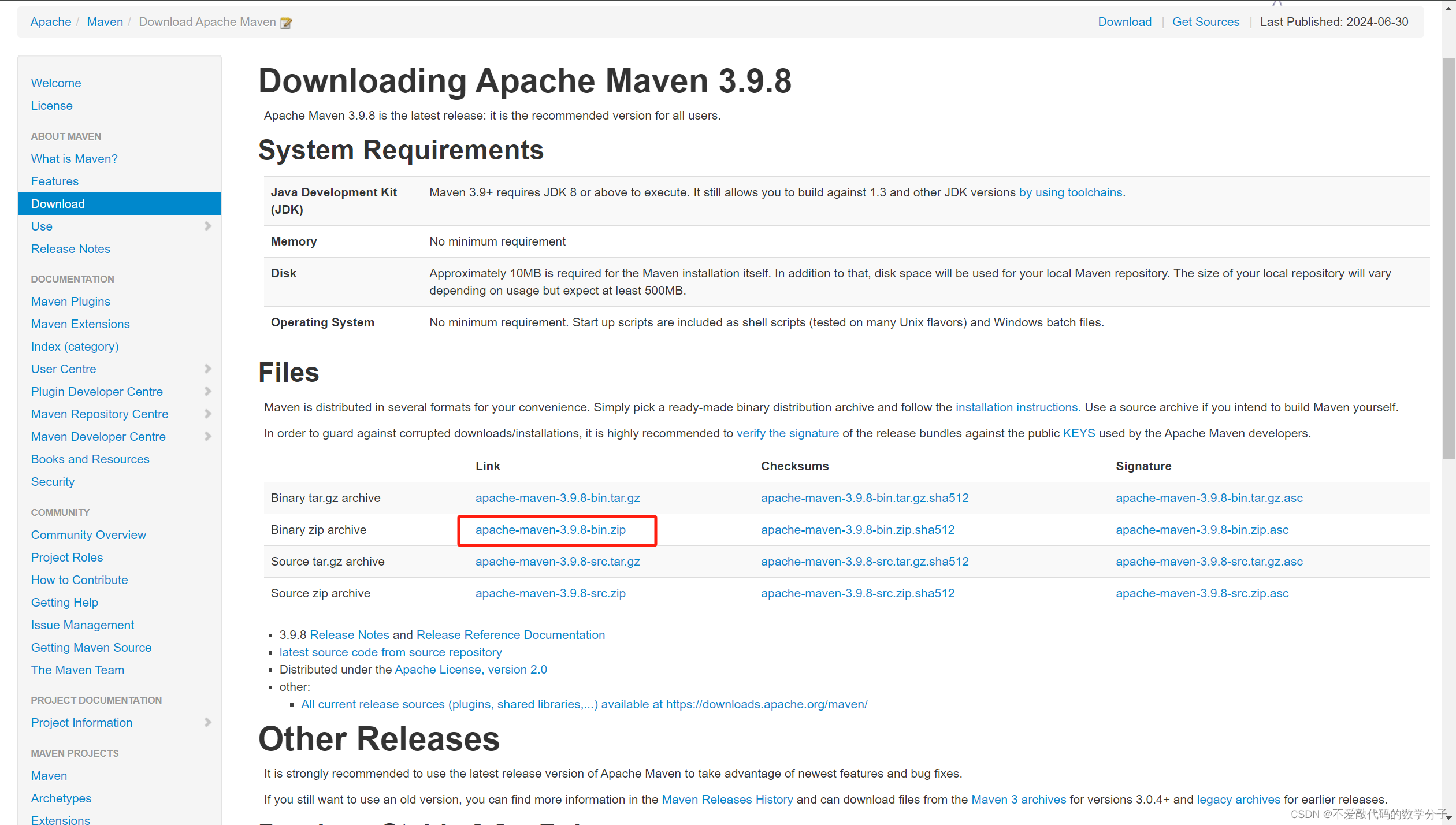The width and height of the screenshot is (1456, 825).
Task: Open Maven 3 archives link
Action: point(1018,800)
